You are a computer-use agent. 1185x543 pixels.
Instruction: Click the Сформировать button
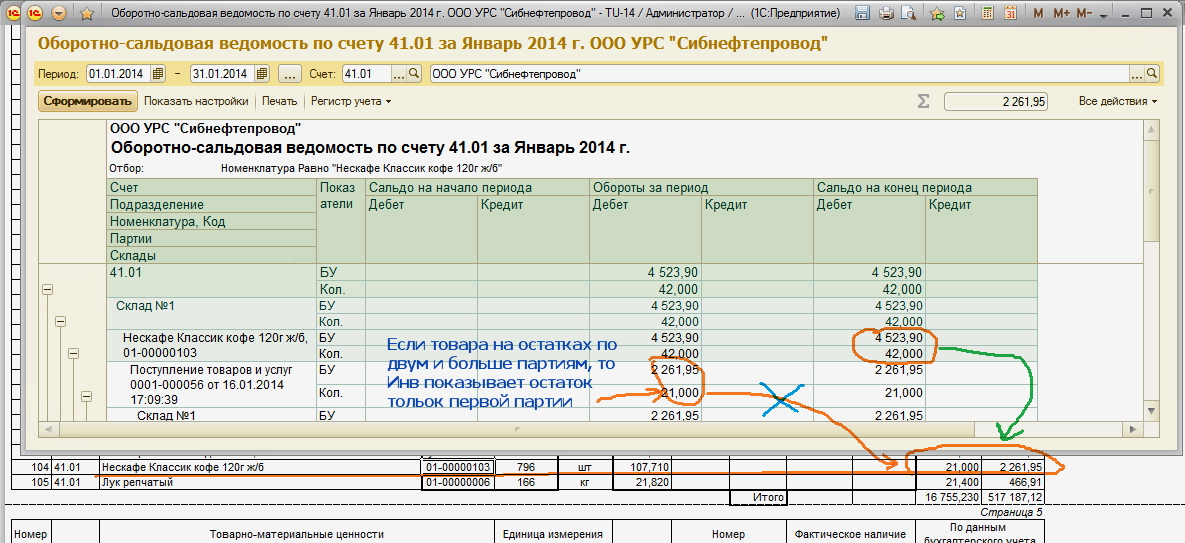coord(87,101)
